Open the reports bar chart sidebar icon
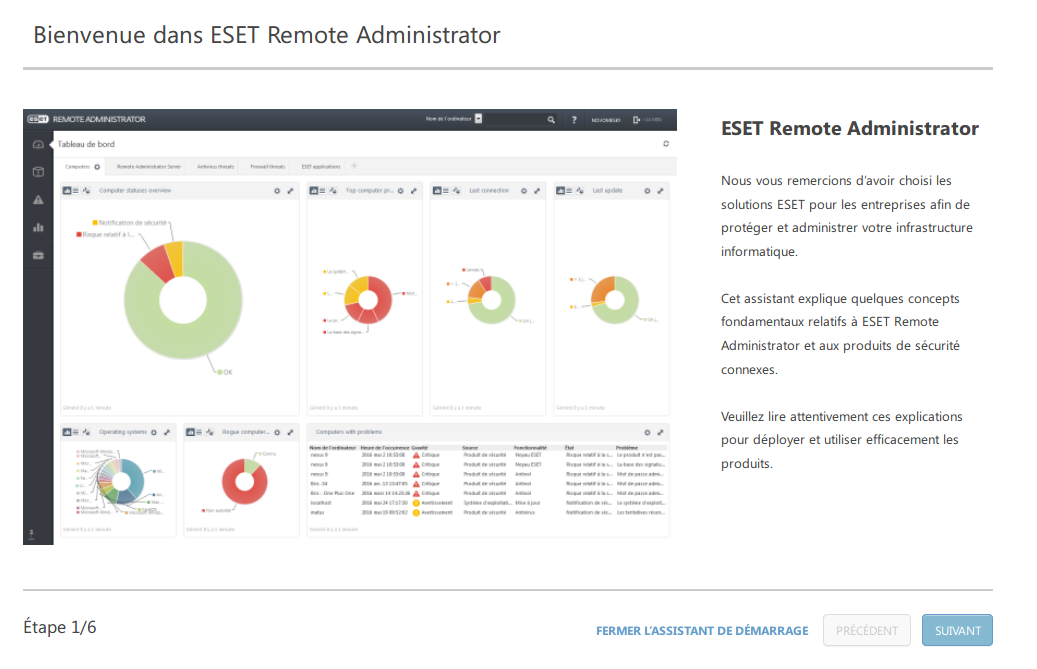Image resolution: width=1037 pixels, height=669 pixels. [x=38, y=227]
